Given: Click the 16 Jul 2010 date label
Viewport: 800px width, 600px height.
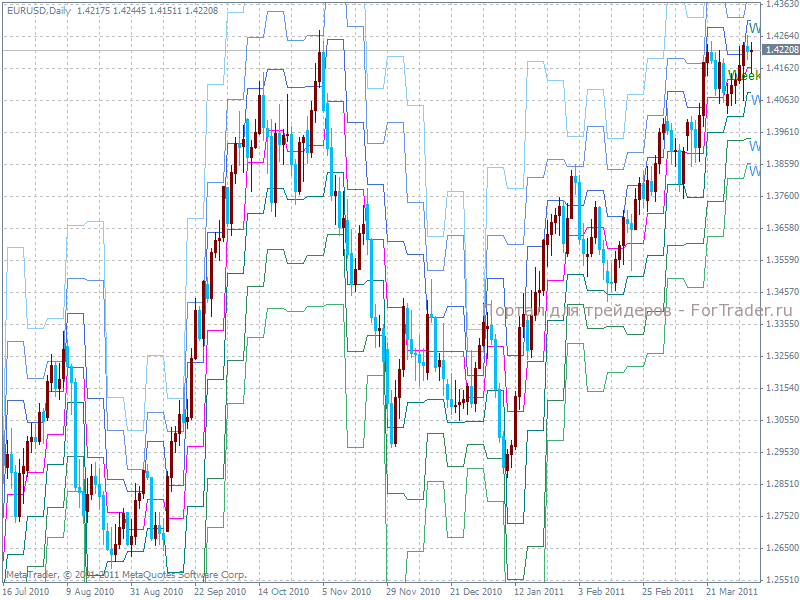Looking at the screenshot, I should click(26, 591).
